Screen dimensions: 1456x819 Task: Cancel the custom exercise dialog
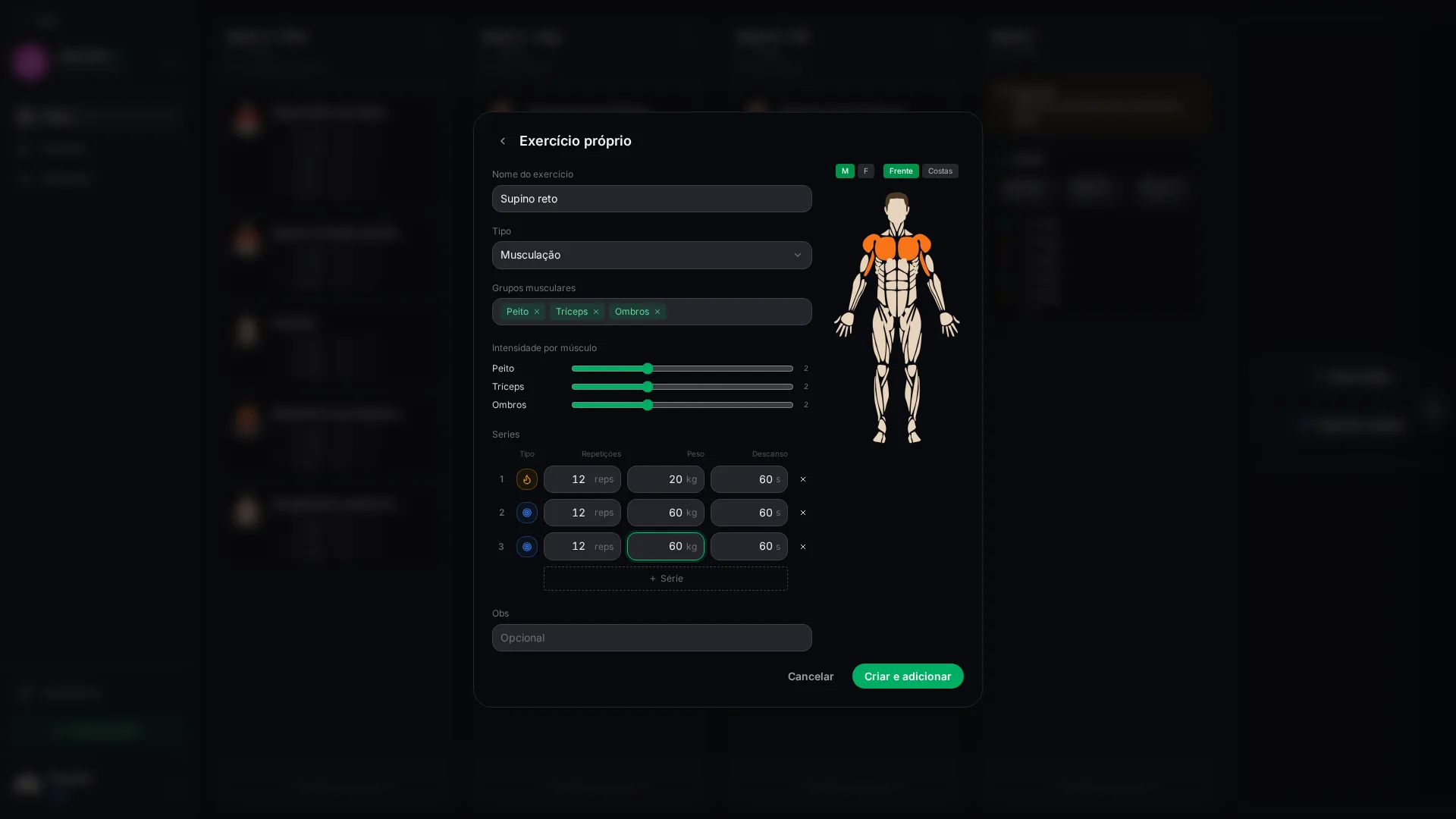(x=811, y=676)
